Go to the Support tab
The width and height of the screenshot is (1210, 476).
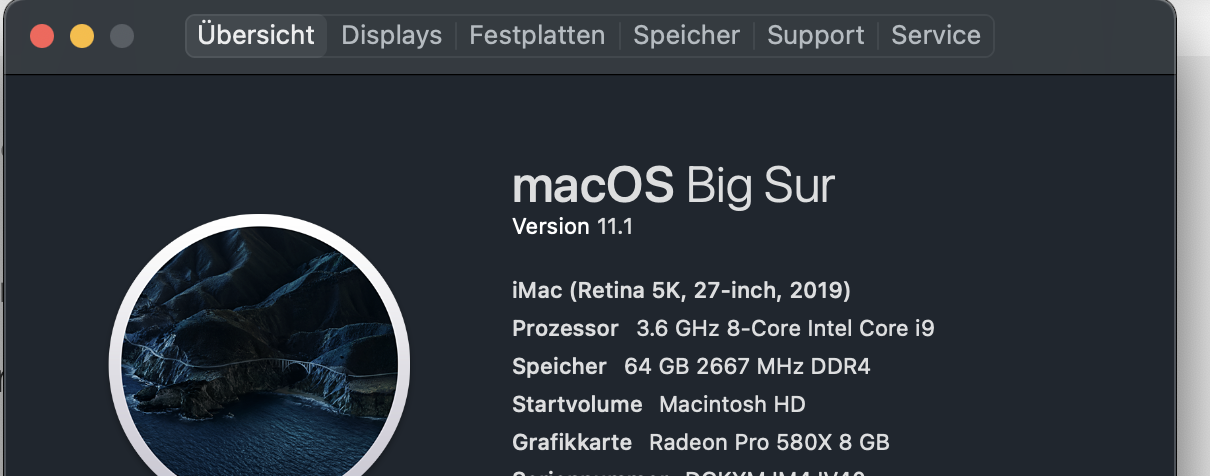tap(816, 36)
